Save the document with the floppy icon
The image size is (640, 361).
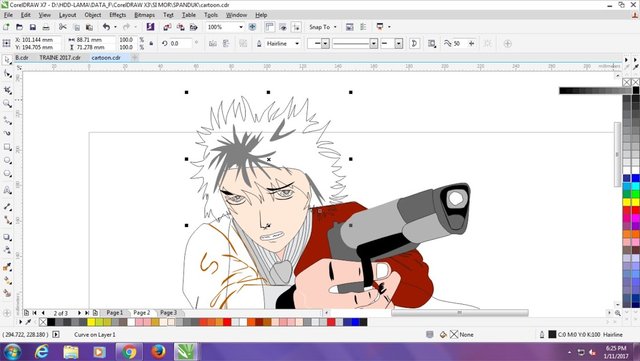point(33,27)
